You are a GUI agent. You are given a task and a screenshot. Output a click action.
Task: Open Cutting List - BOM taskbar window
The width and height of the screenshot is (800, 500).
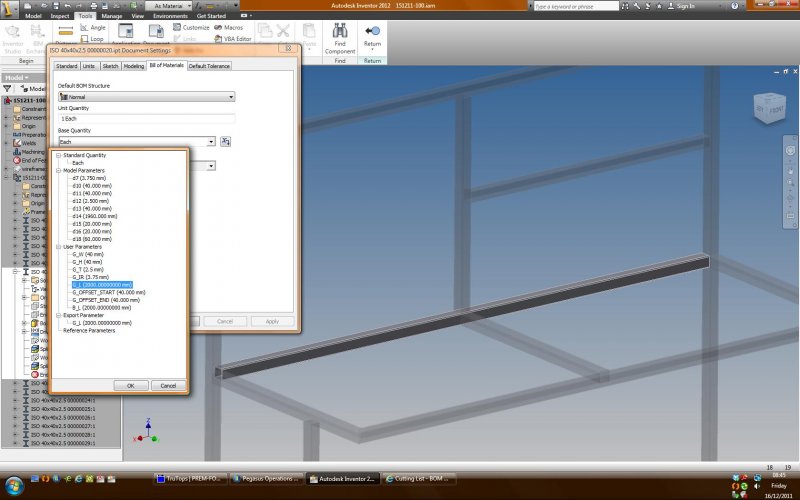pos(418,479)
